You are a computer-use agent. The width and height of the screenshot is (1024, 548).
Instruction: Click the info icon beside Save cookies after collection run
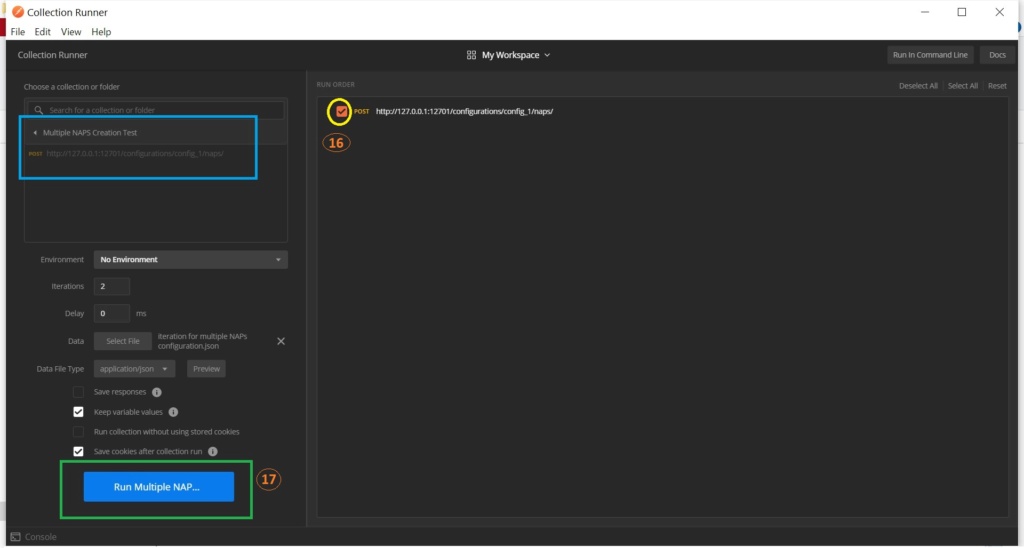pyautogui.click(x=213, y=451)
